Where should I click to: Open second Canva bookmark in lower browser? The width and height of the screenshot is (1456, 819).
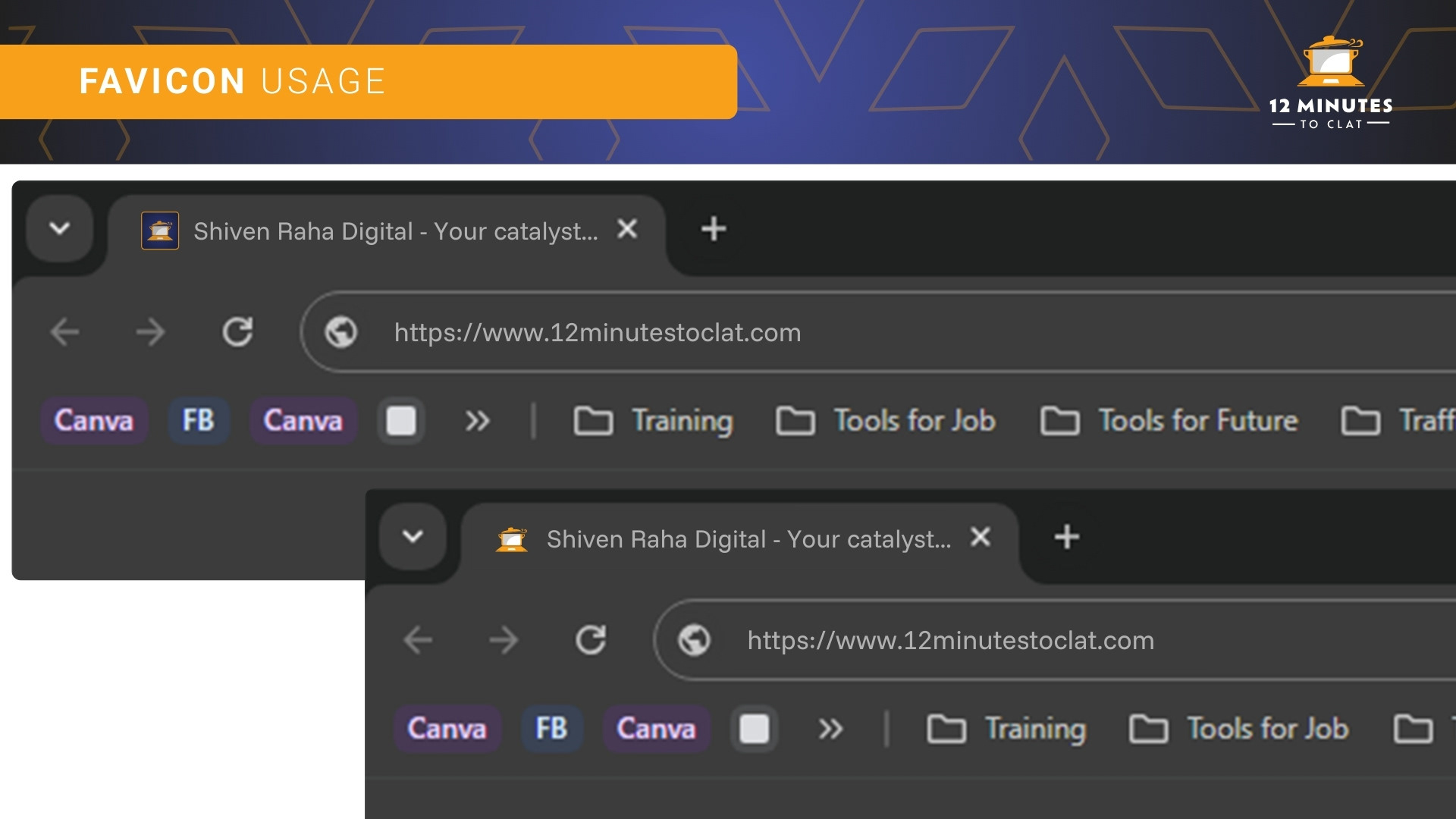click(657, 728)
